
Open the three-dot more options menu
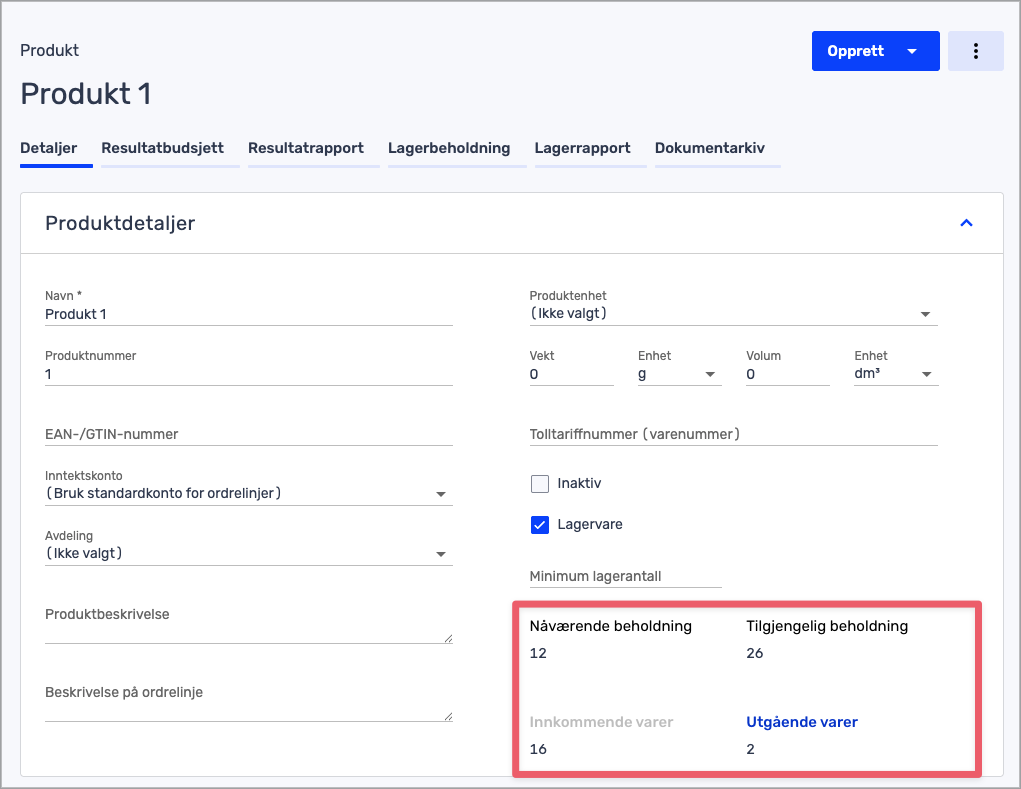(975, 51)
